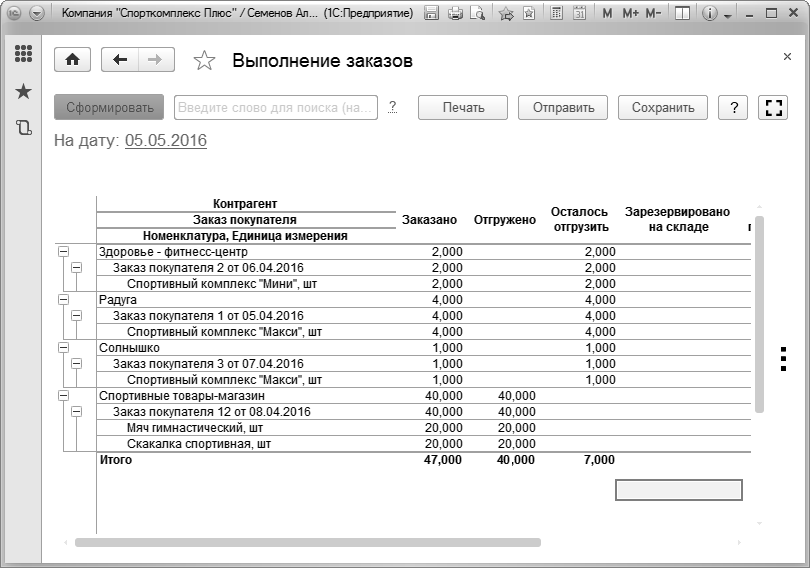Close the Выполнение заказов report tab
The height and width of the screenshot is (568, 810).
pyautogui.click(x=787, y=56)
